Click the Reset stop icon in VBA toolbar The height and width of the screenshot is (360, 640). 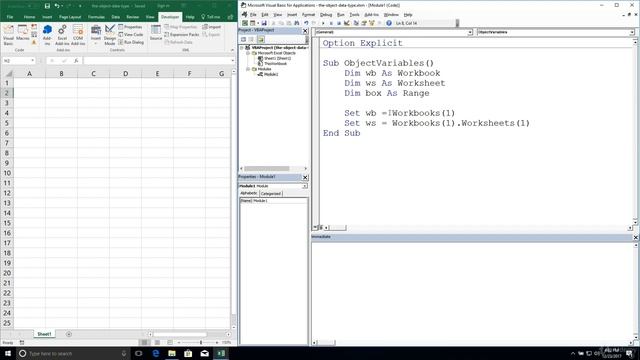coord(339,23)
